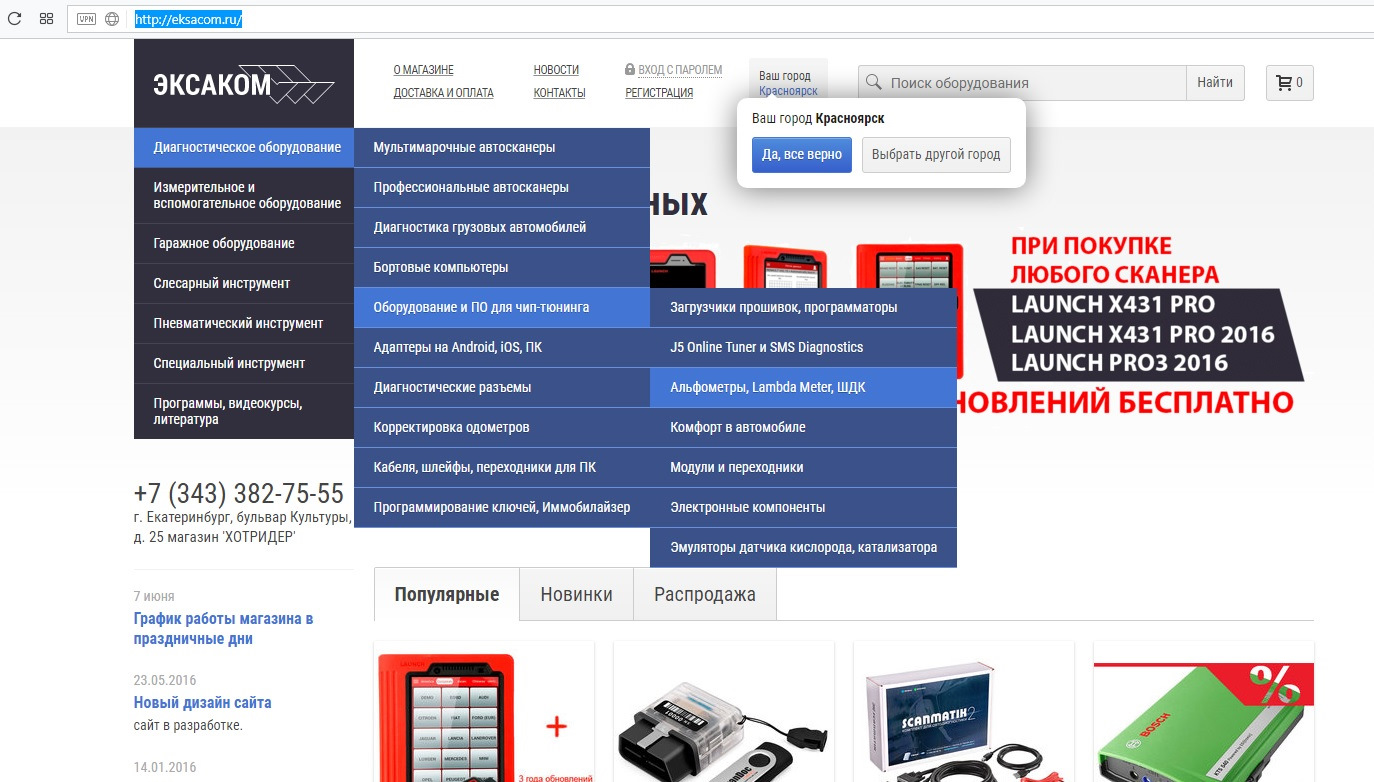Reload the page with the browser refresh icon
Viewport: 1374px width, 782px height.
tap(14, 18)
